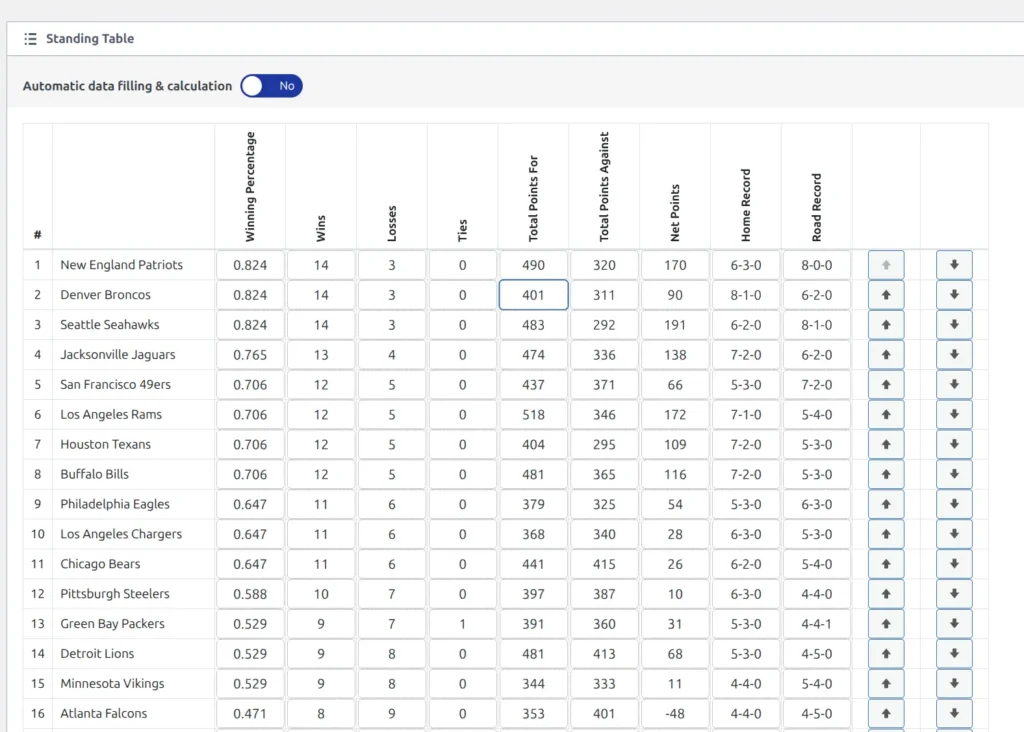Edit Green Bay Packers Ties field
This screenshot has height=732, width=1024.
pyautogui.click(x=462, y=624)
